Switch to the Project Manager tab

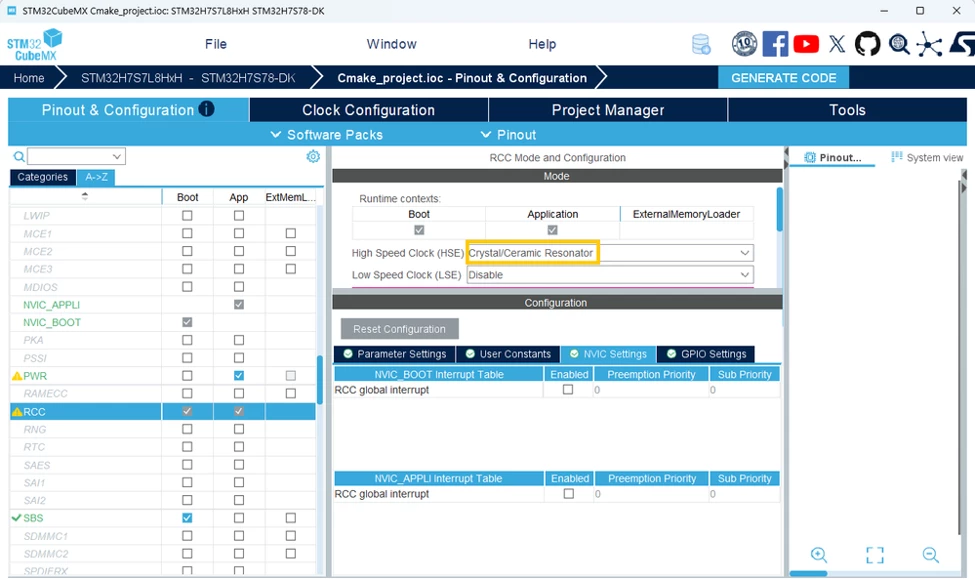(608, 110)
